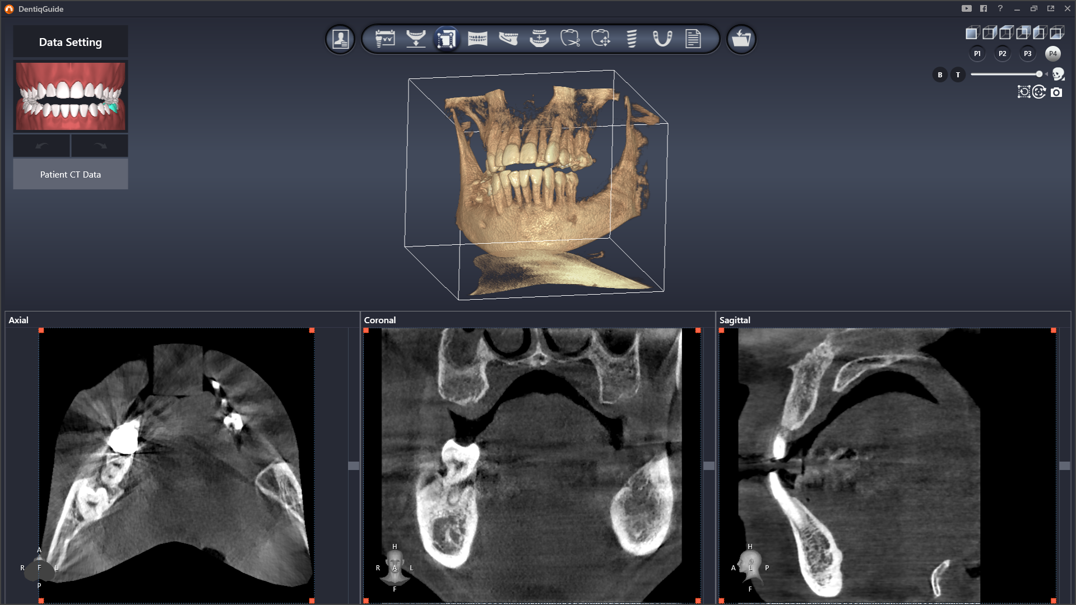Open the Data Setting panel header
1076x605 pixels.
(x=70, y=42)
